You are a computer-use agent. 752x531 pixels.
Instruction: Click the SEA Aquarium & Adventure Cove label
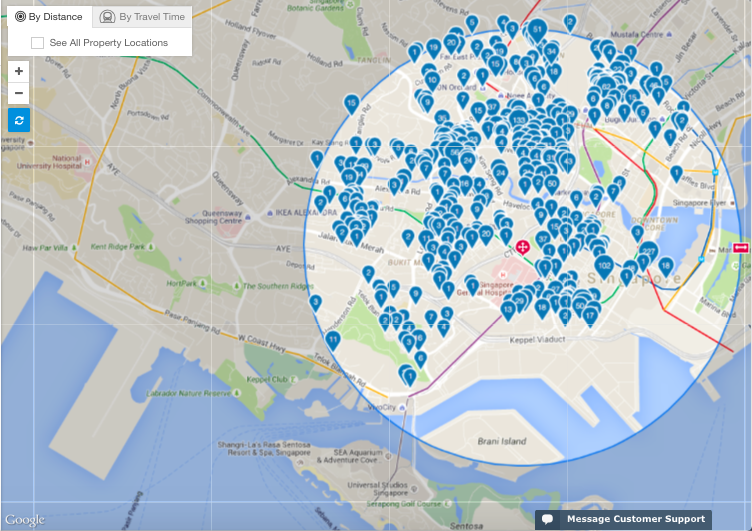(351, 456)
